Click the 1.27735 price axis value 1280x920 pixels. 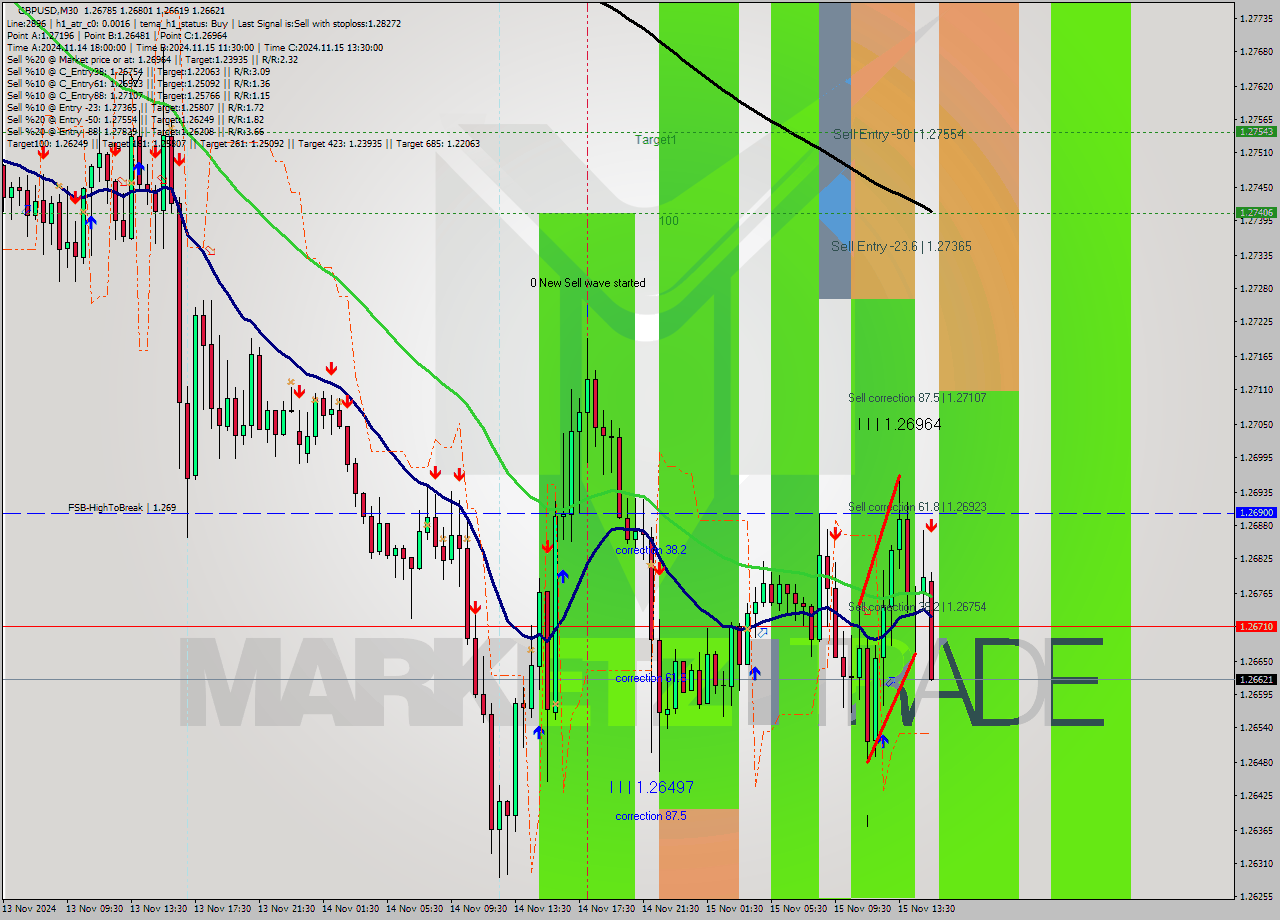(x=1256, y=18)
